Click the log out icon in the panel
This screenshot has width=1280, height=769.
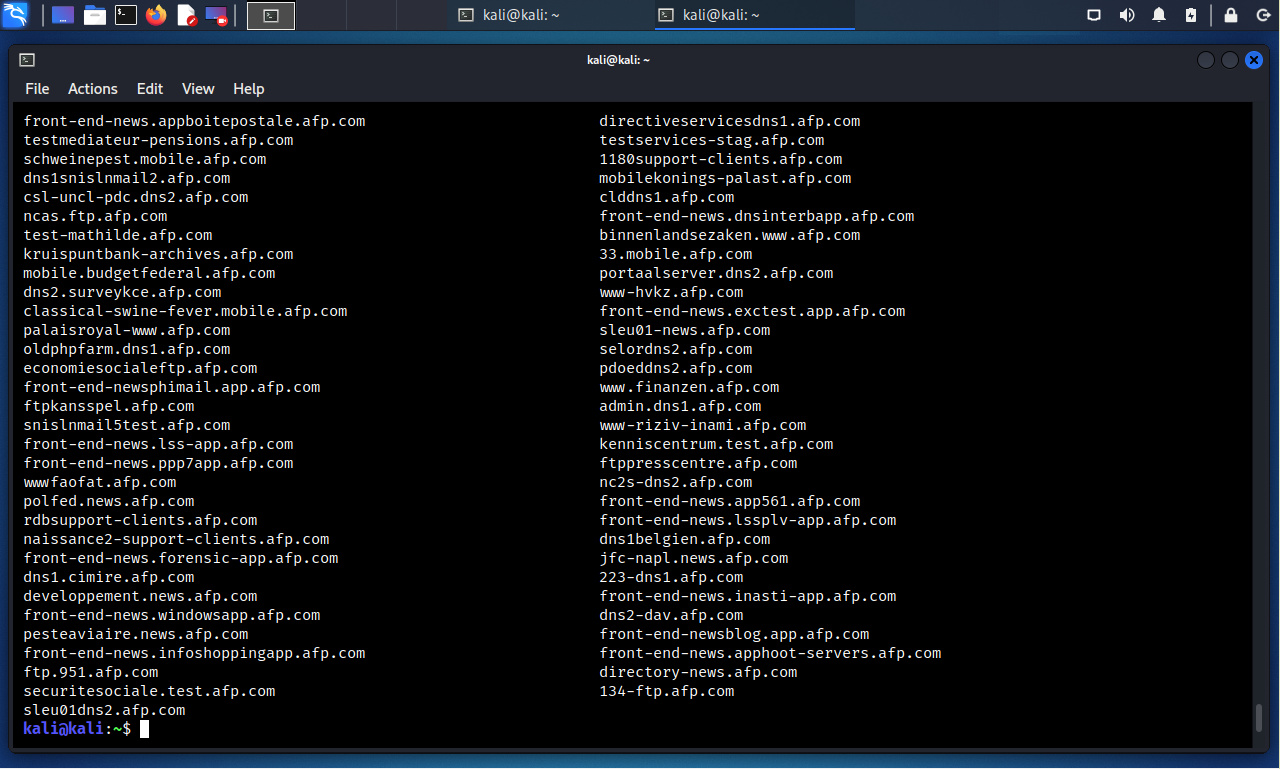click(x=1263, y=15)
